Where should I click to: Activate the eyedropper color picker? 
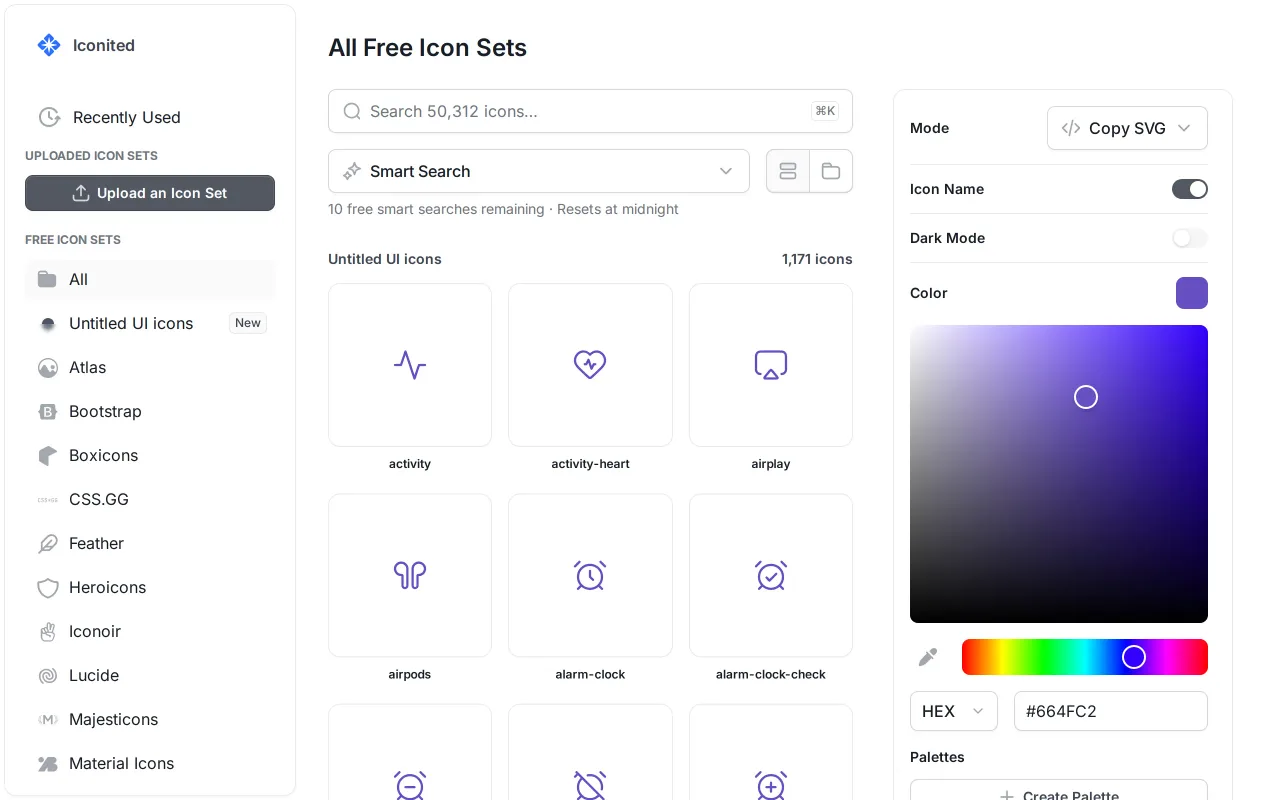[928, 657]
